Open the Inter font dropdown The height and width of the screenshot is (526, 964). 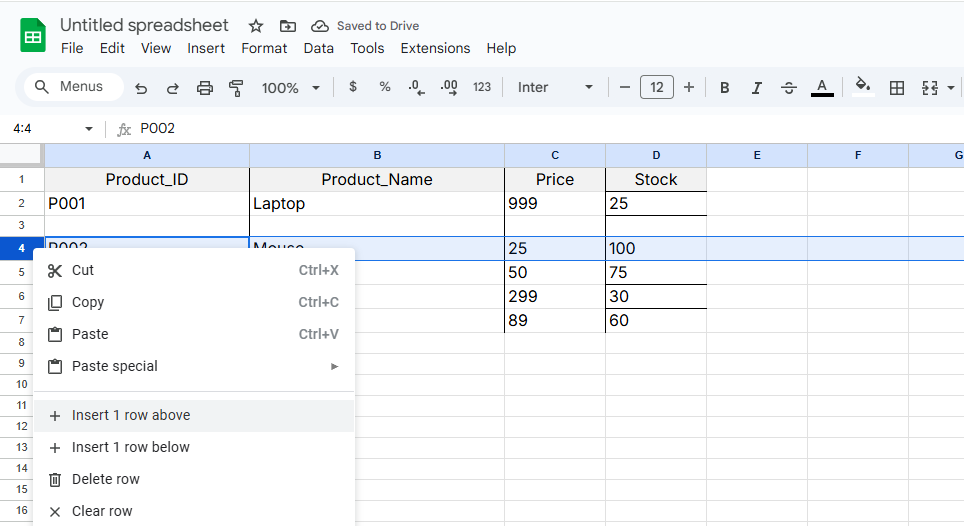click(555, 88)
